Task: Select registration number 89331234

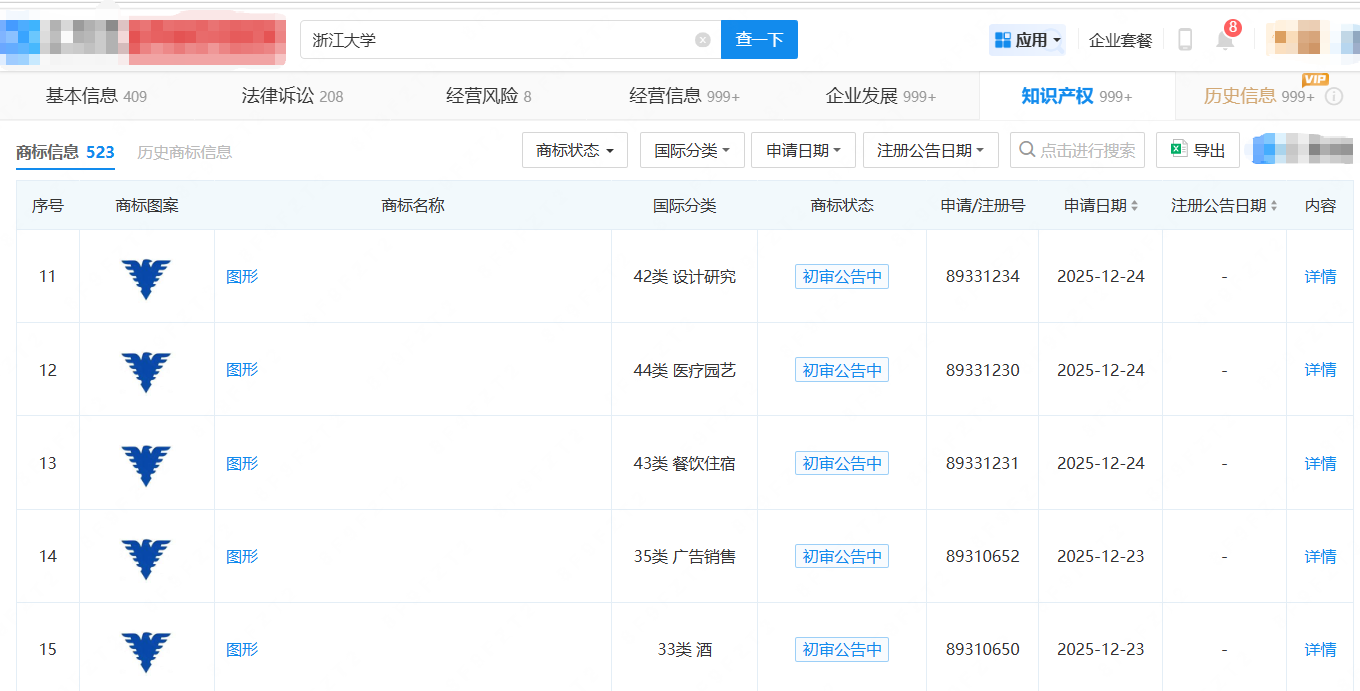Action: [x=983, y=277]
